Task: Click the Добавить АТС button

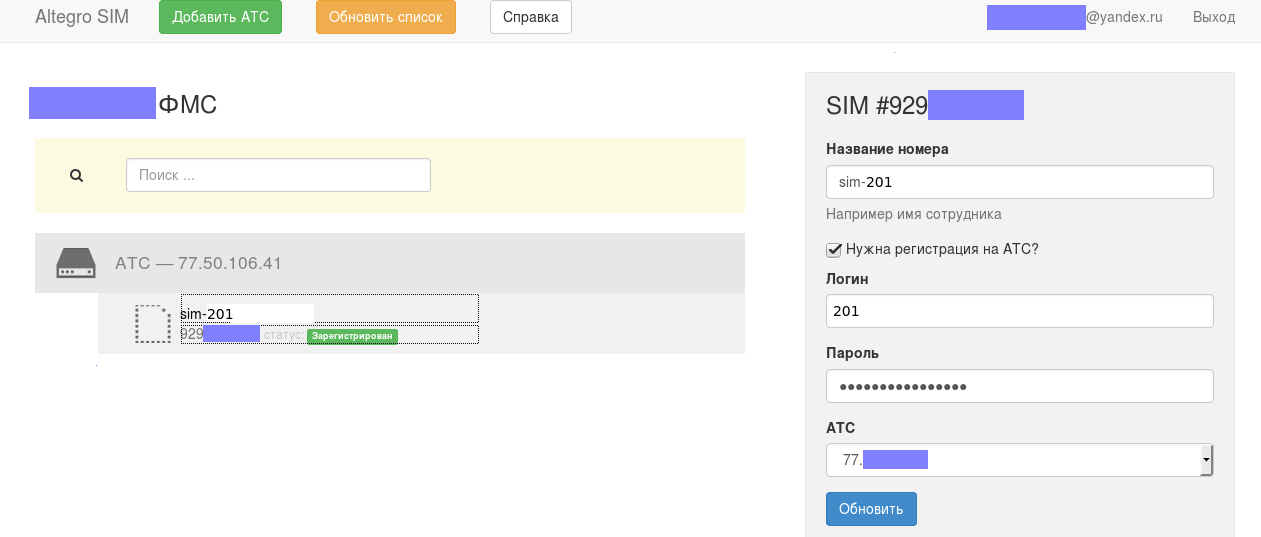Action: (x=221, y=17)
